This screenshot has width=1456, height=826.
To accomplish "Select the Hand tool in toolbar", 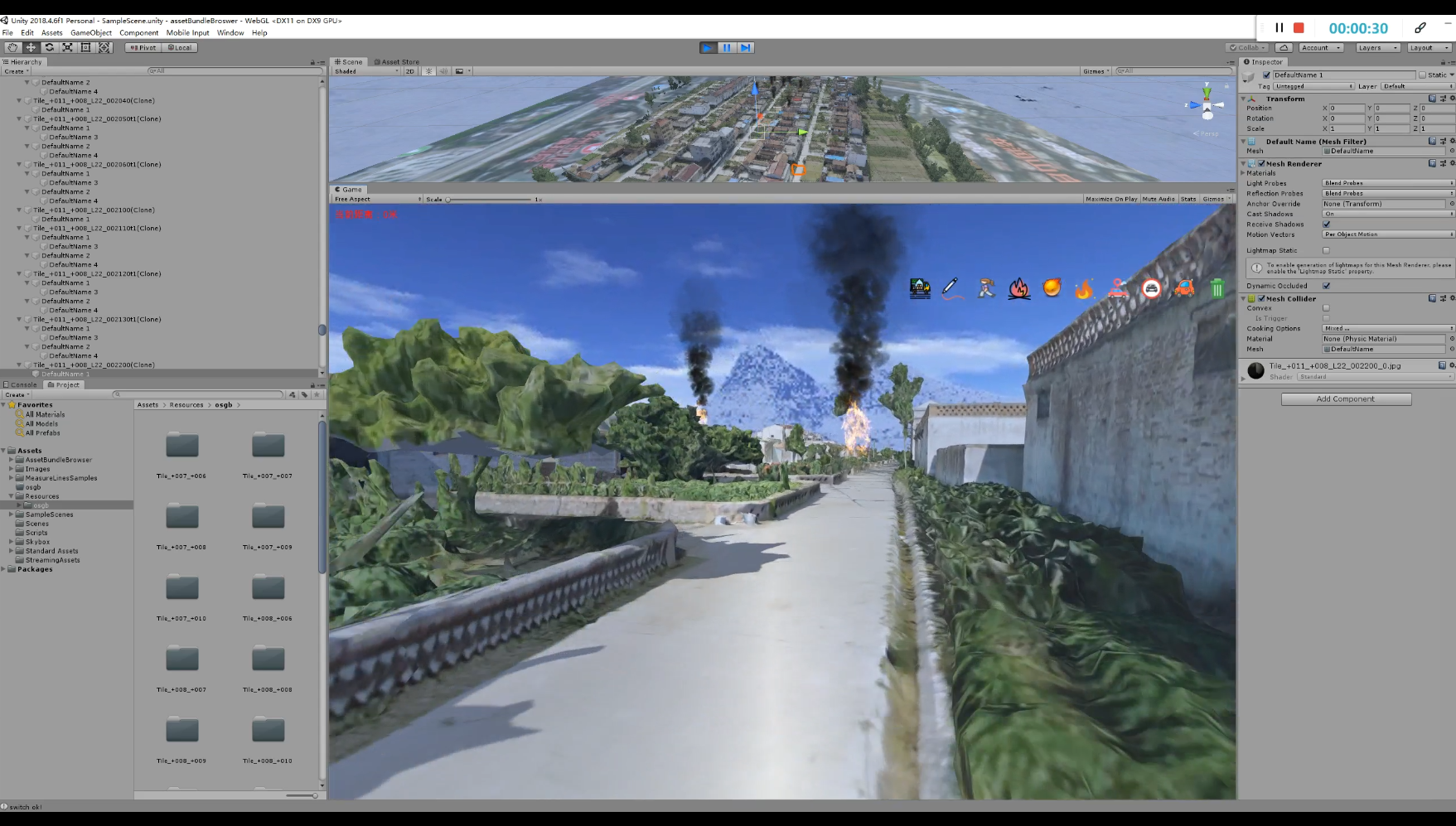I will [x=12, y=47].
